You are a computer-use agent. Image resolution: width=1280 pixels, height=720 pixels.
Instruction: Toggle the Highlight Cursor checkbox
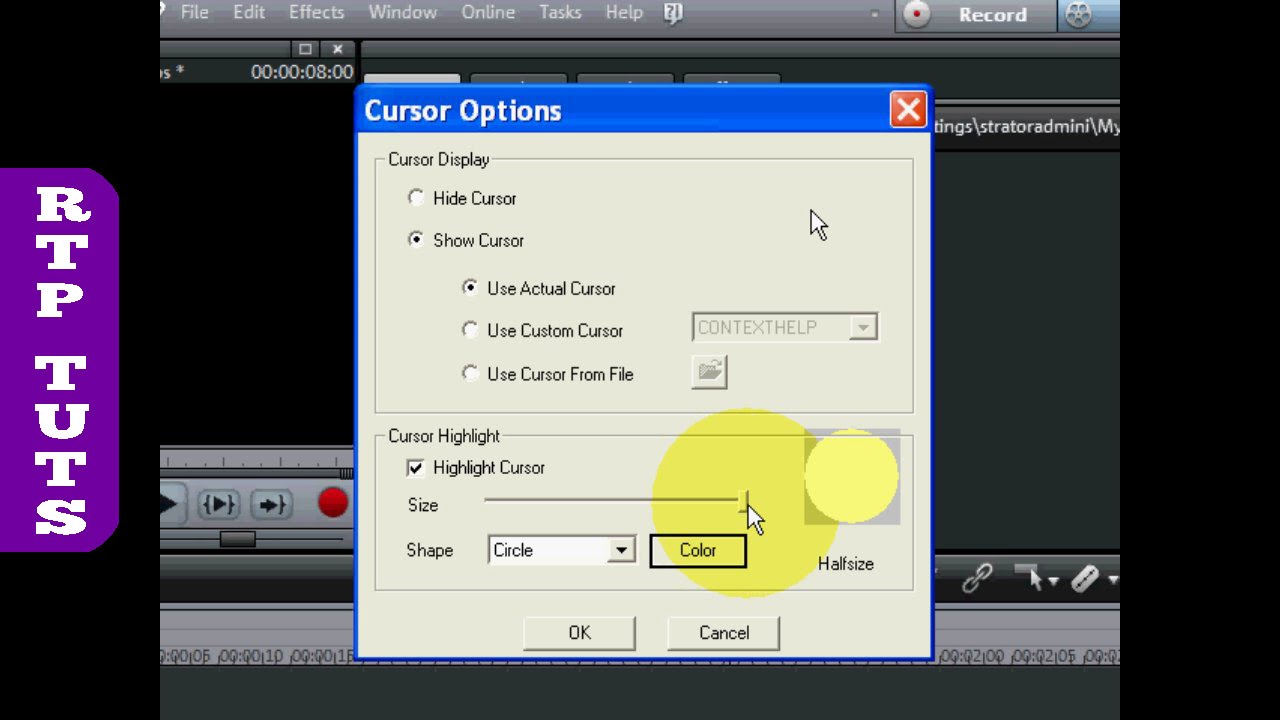point(416,467)
